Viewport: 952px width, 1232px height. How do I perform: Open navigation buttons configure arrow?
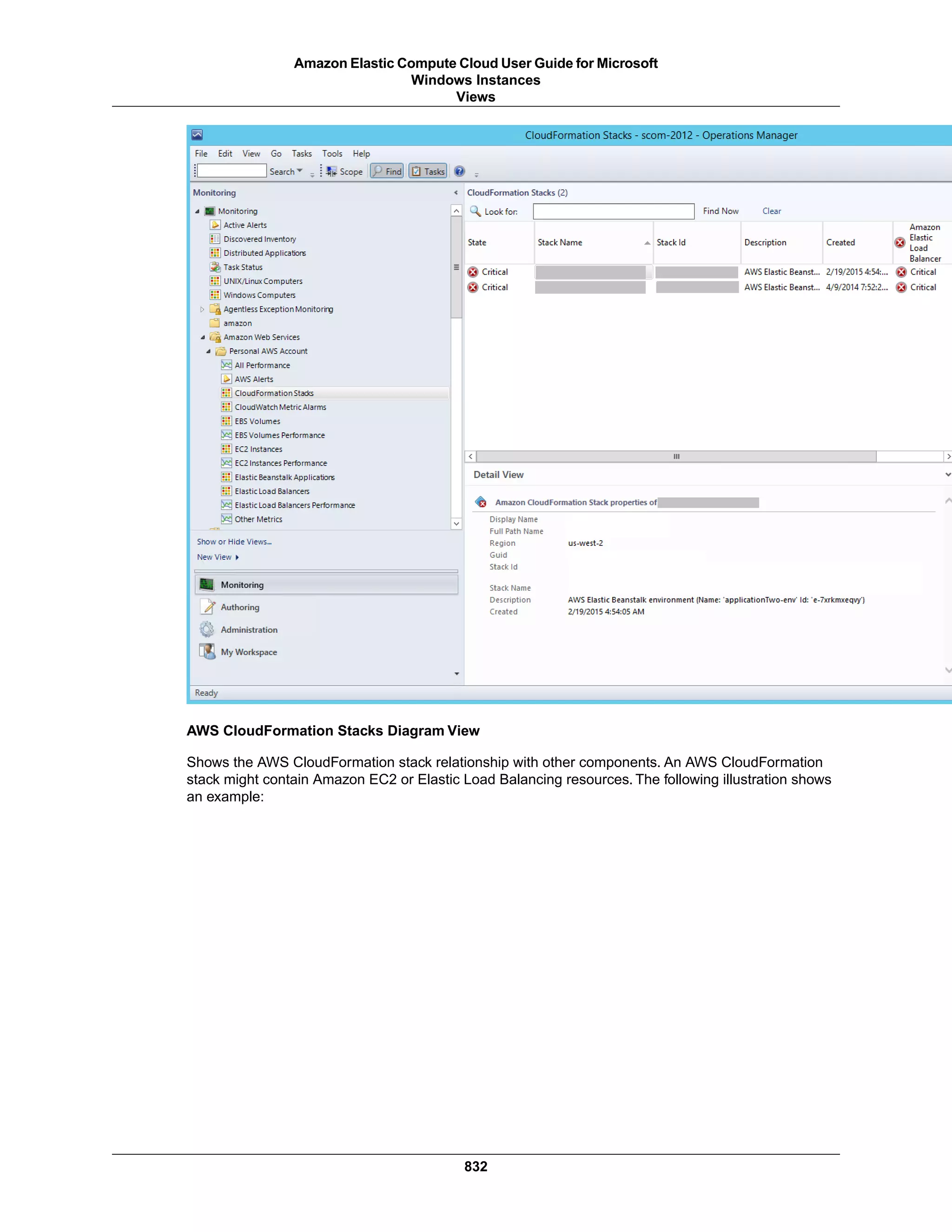[x=457, y=674]
